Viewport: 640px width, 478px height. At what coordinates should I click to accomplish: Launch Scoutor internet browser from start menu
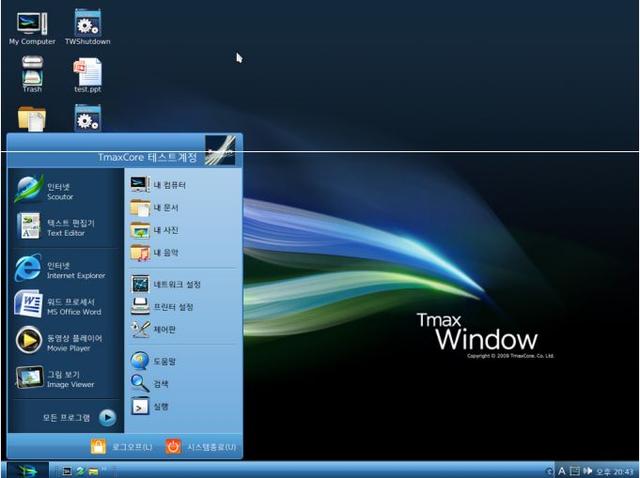pyautogui.click(x=60, y=190)
